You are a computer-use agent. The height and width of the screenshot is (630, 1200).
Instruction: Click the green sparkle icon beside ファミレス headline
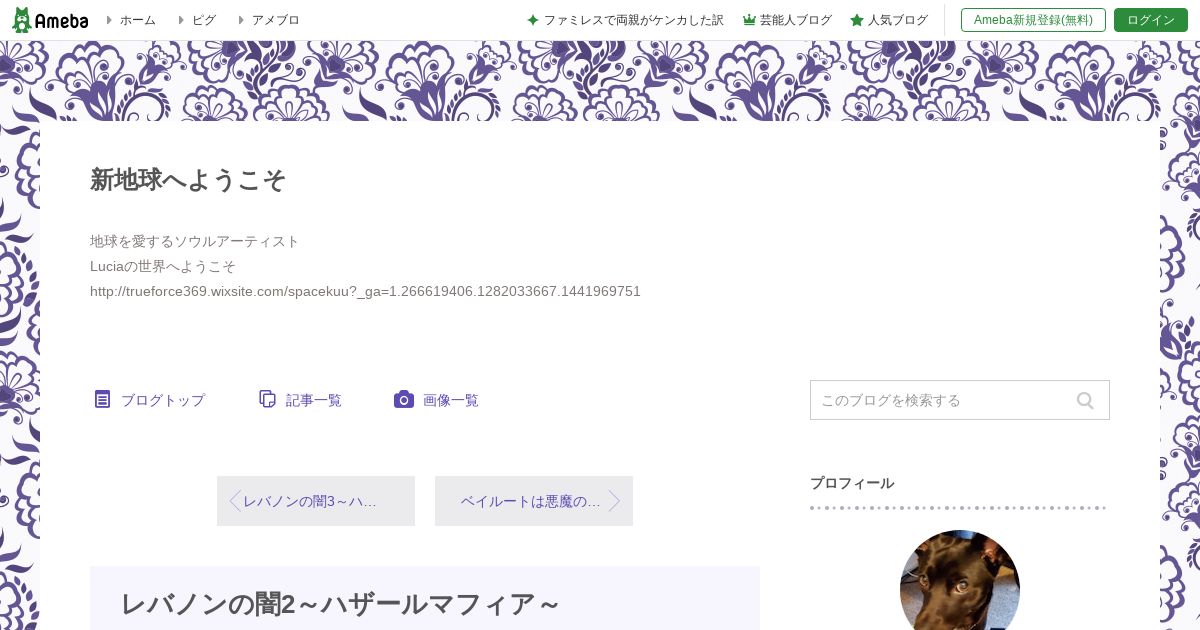click(533, 20)
